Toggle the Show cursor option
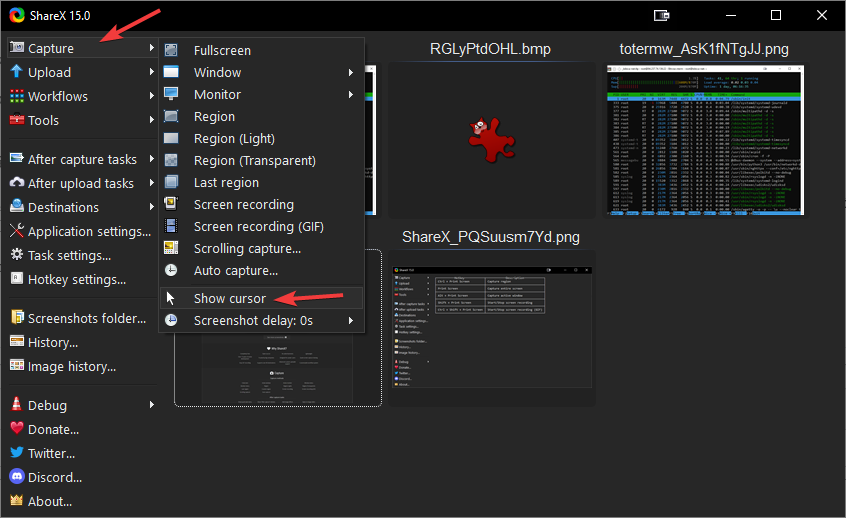The image size is (846, 518). (262, 298)
